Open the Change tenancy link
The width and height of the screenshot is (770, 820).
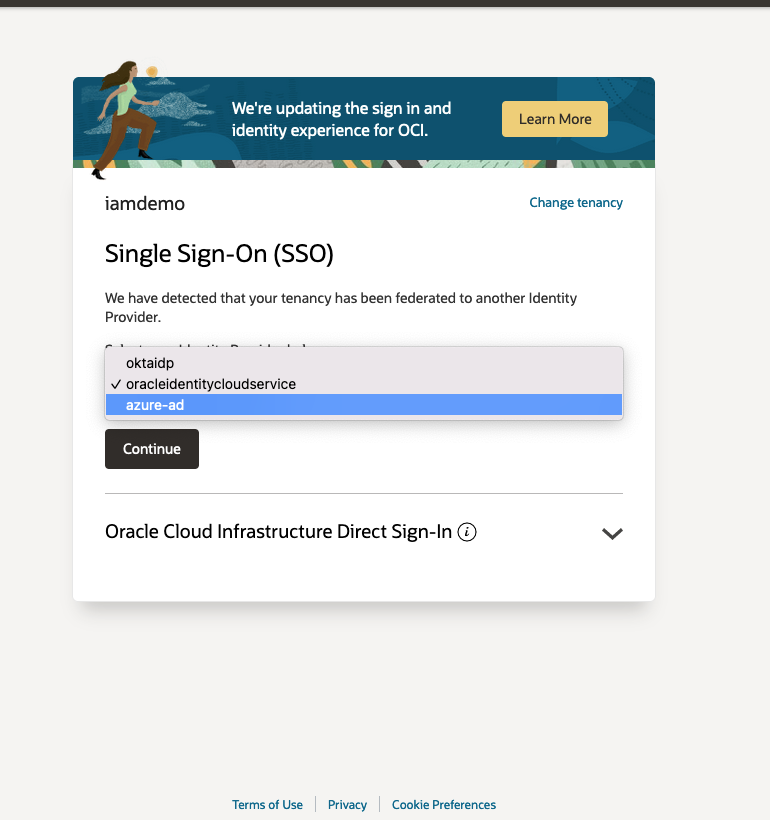[576, 202]
